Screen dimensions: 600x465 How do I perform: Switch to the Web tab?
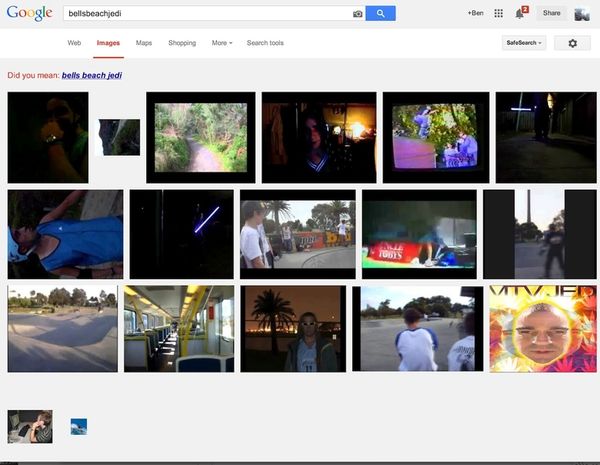tap(74, 43)
